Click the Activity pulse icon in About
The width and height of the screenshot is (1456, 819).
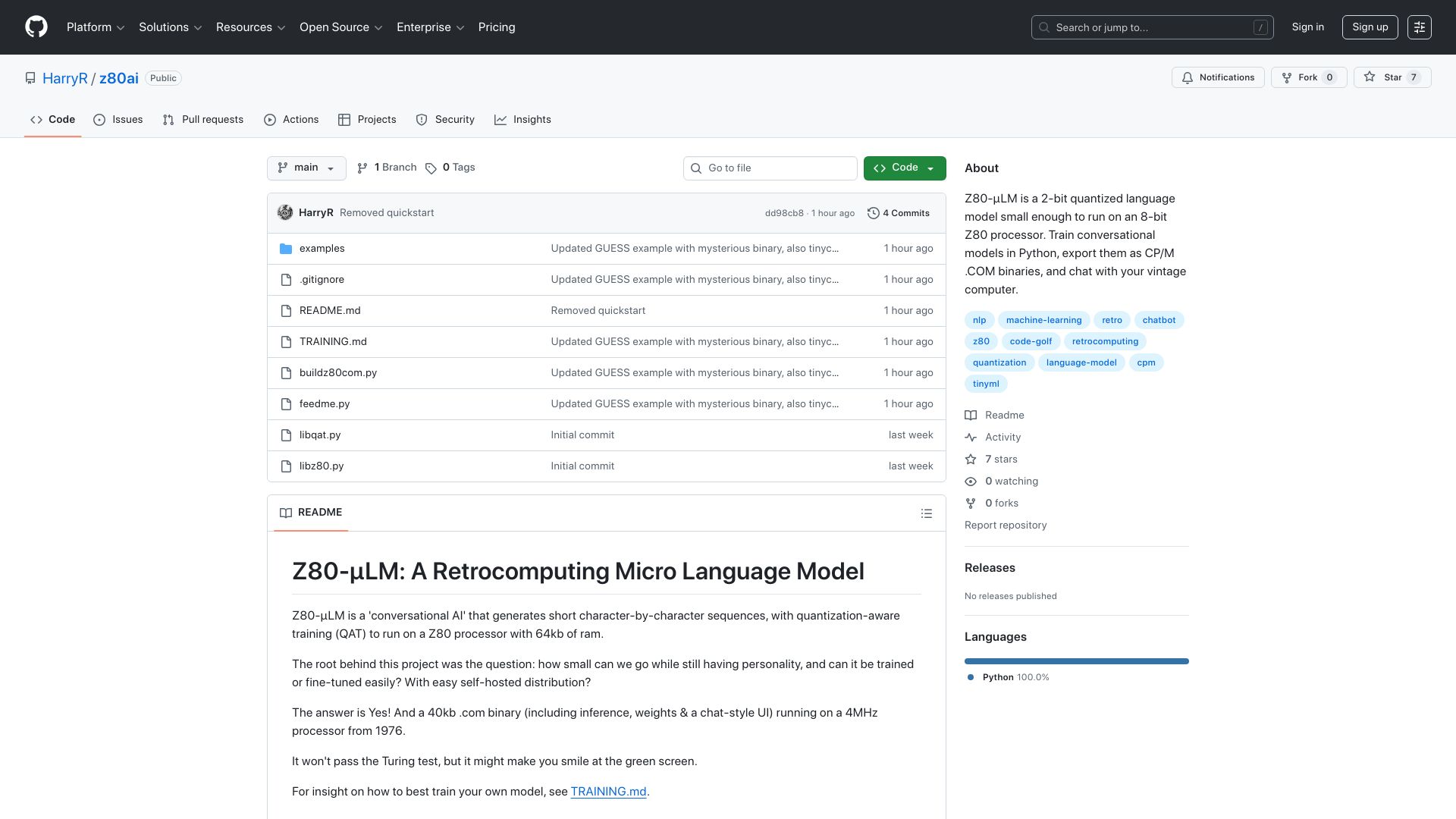(x=971, y=438)
